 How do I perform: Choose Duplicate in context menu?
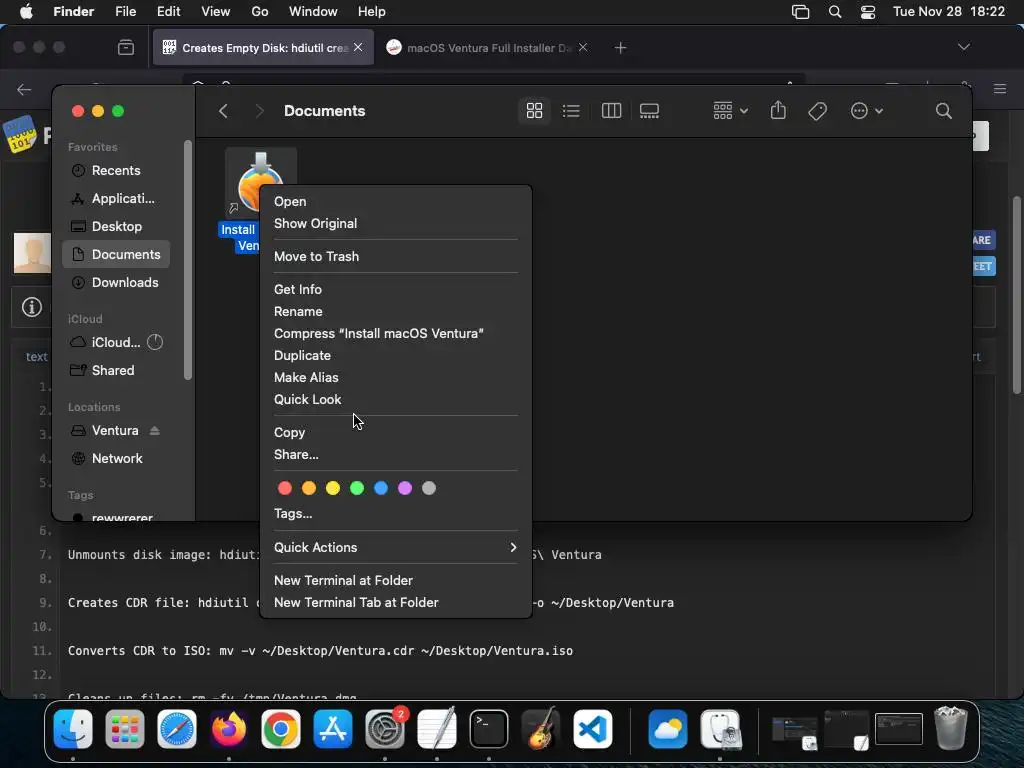[396, 355]
